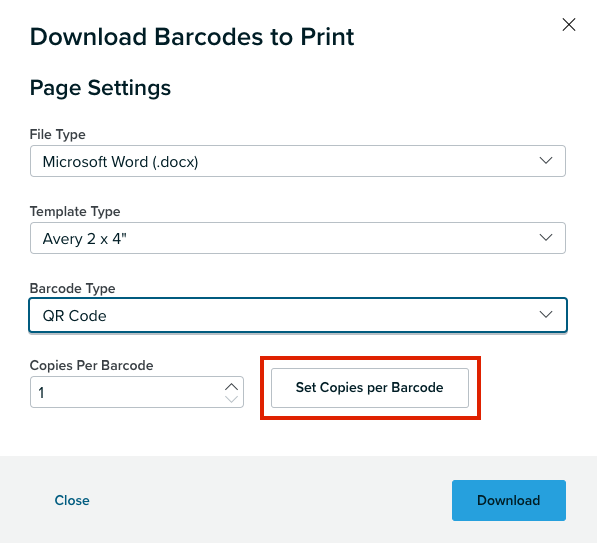Click the Page Settings section heading
The height and width of the screenshot is (543, 597).
pos(100,88)
